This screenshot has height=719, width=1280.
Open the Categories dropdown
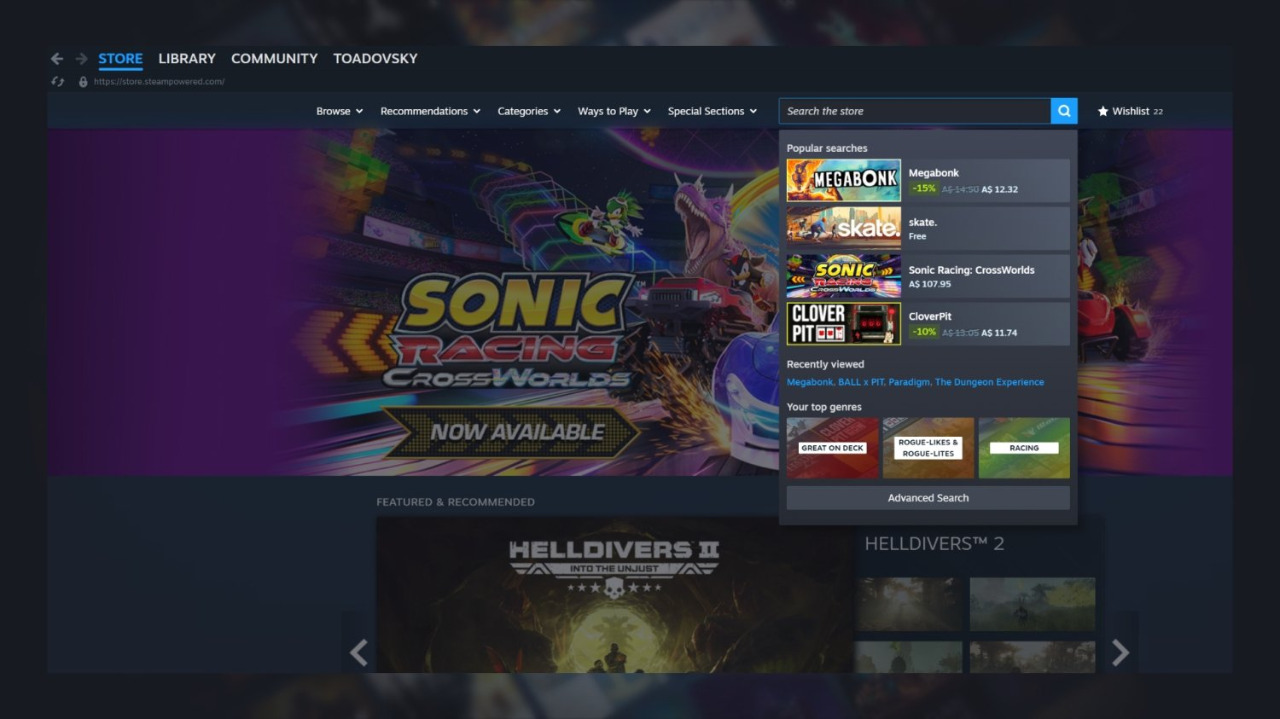pyautogui.click(x=529, y=111)
